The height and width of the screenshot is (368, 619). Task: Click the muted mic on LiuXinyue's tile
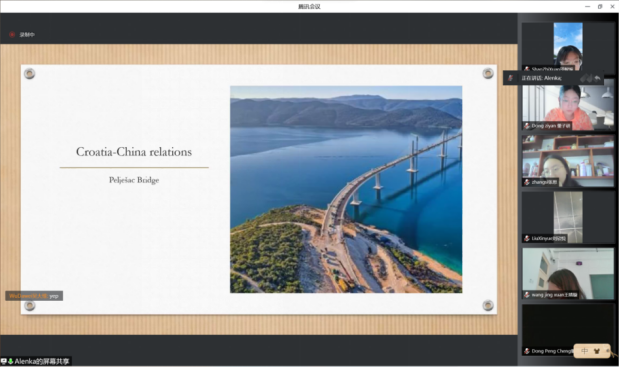coord(527,238)
